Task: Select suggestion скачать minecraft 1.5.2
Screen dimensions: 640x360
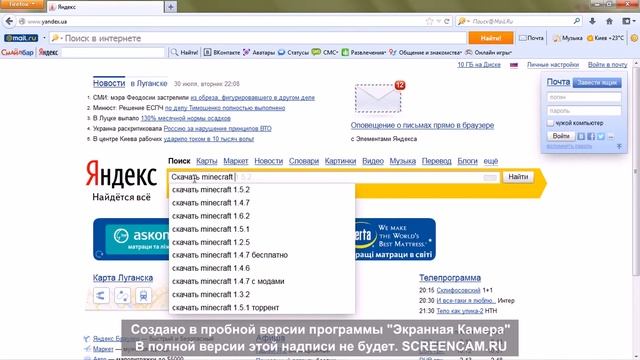Action: (x=262, y=190)
